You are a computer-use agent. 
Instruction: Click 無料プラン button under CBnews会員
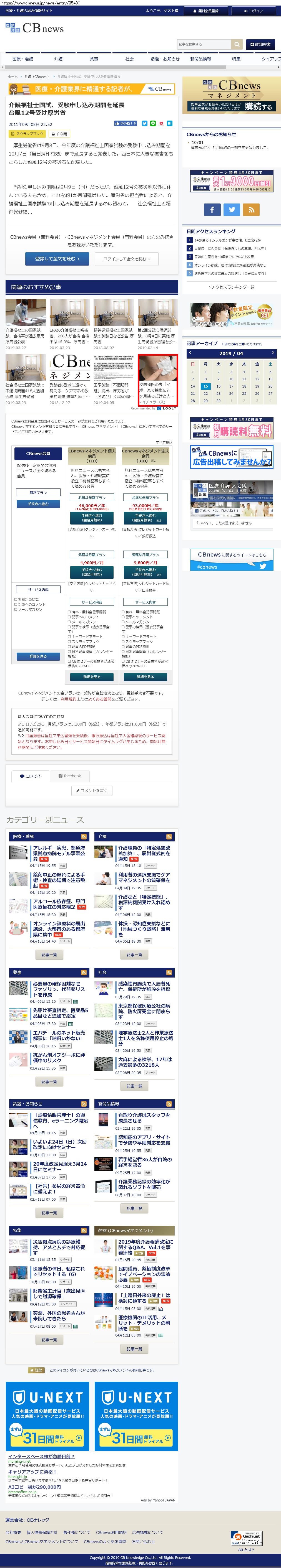point(38,492)
